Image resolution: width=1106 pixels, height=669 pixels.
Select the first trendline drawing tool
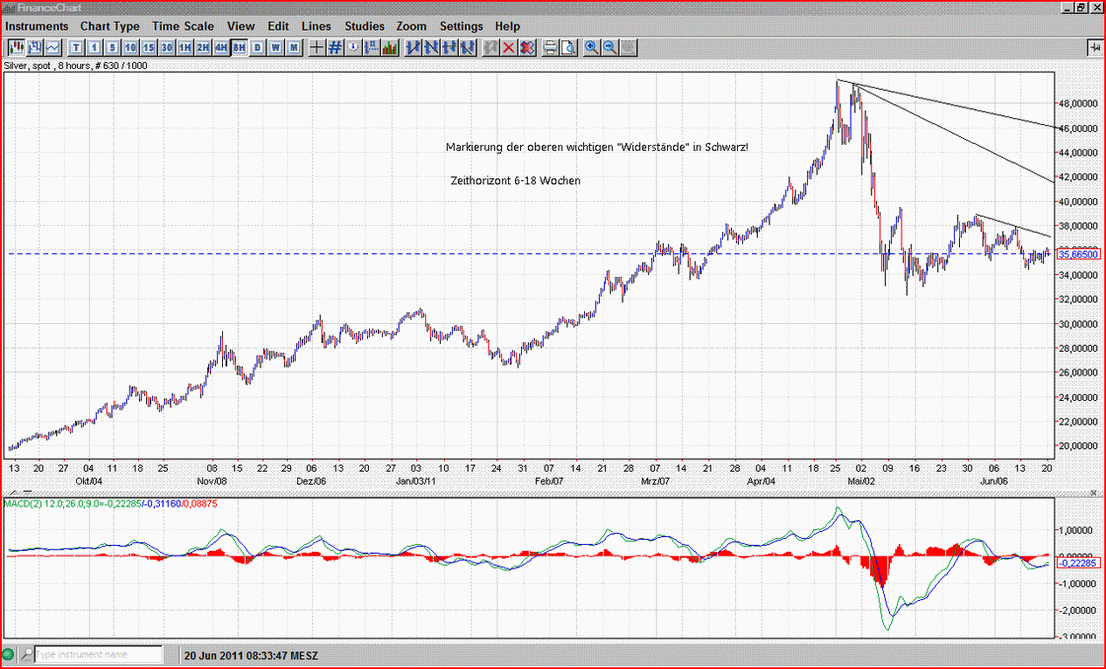[x=413, y=48]
